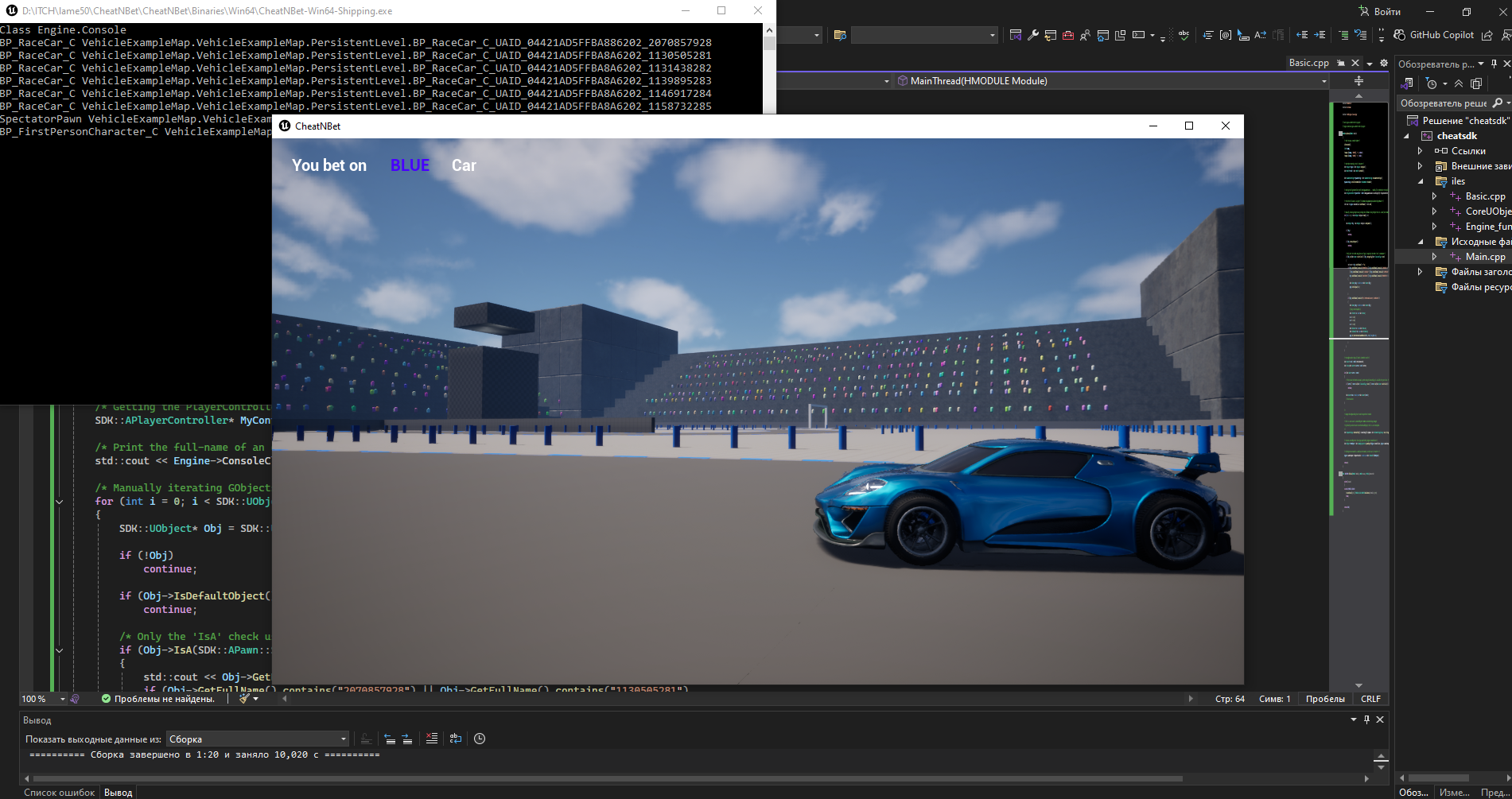Click the Solution Explorer search field
This screenshot has width=1512, height=799.
click(x=1444, y=103)
